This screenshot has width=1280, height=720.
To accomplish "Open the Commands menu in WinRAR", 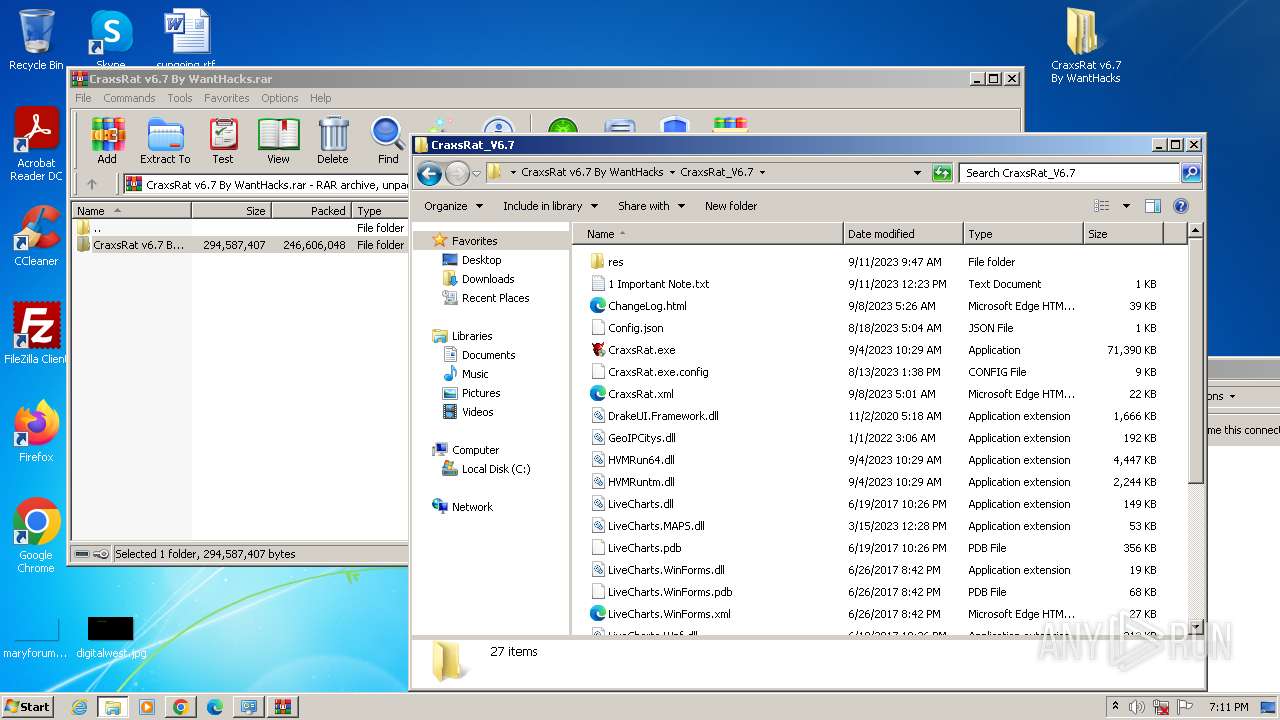I will pyautogui.click(x=129, y=98).
